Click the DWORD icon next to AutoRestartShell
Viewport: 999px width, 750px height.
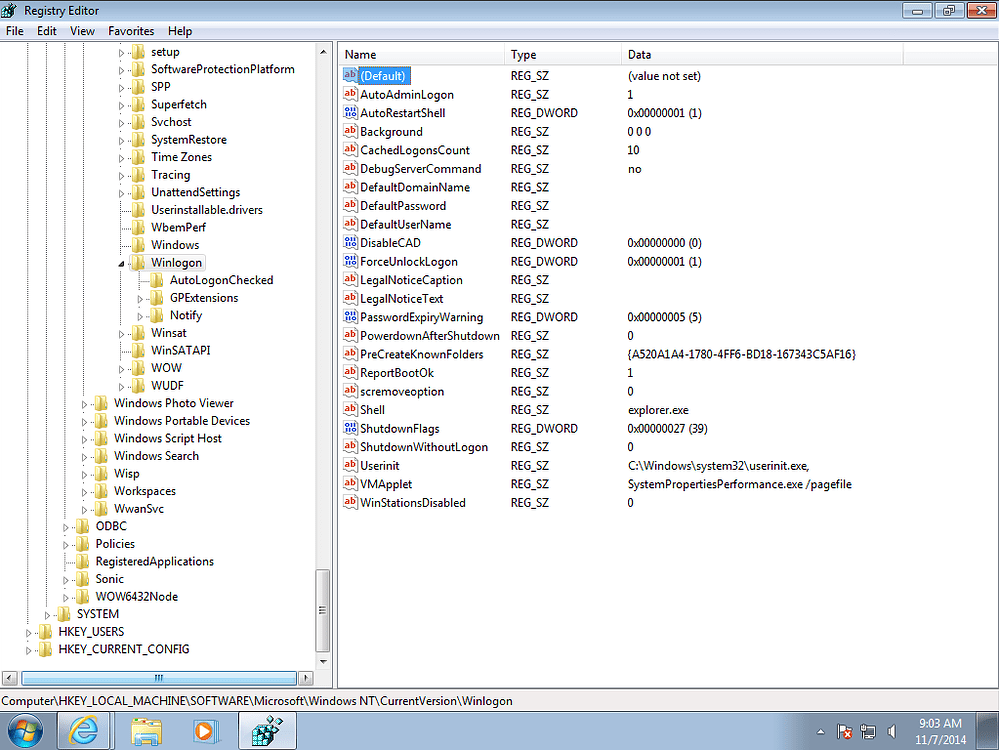(349, 112)
